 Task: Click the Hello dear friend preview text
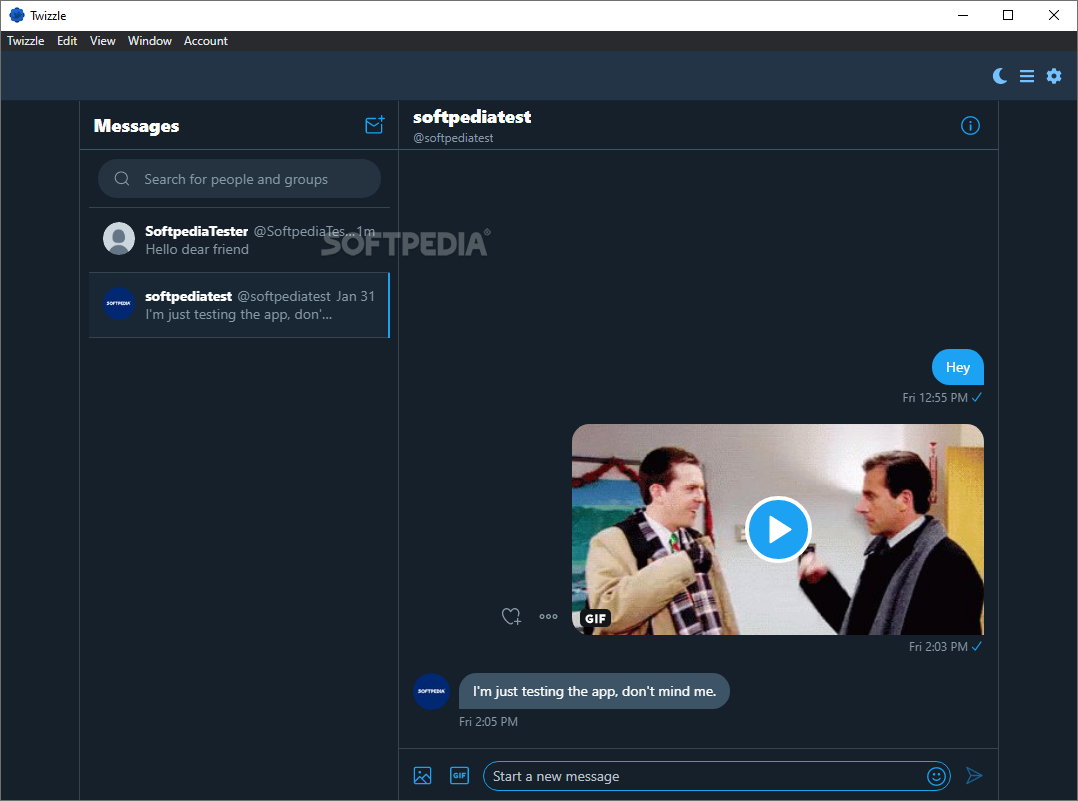[x=197, y=249]
